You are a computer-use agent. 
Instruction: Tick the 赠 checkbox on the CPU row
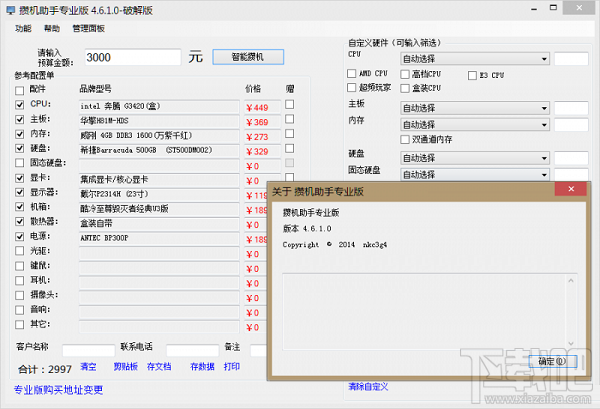click(x=290, y=104)
